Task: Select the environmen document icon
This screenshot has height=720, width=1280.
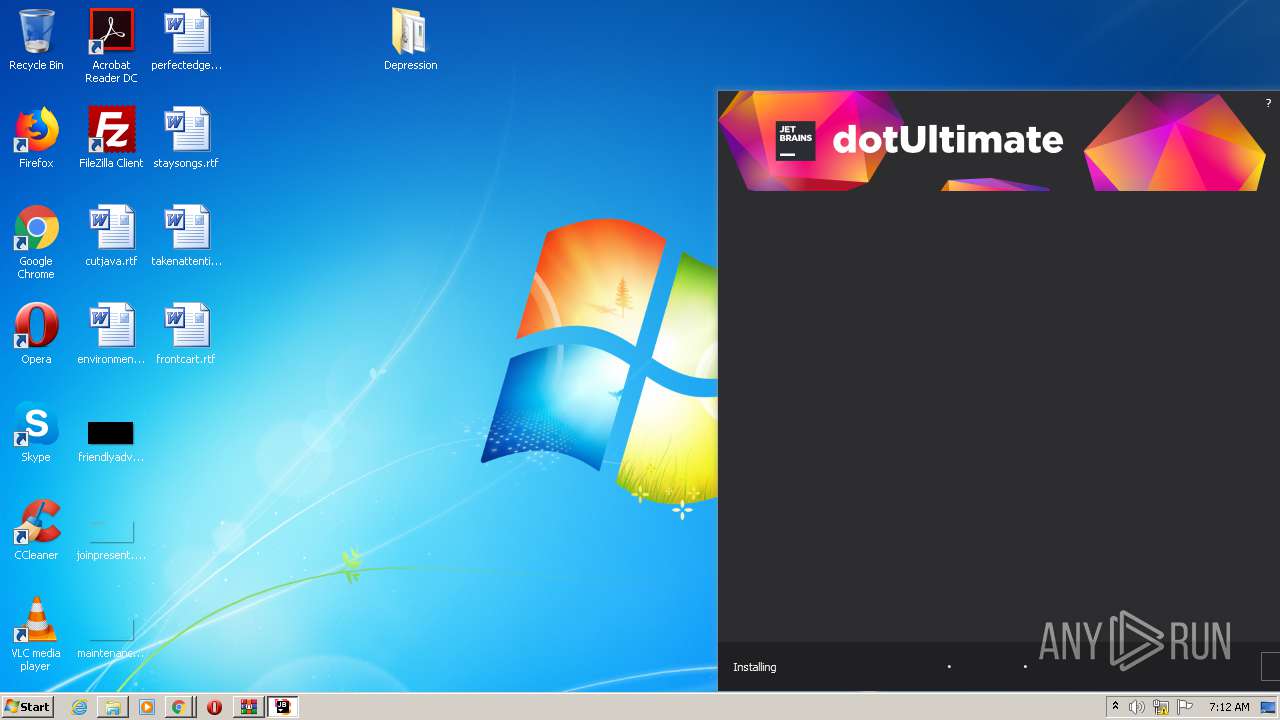Action: click(111, 334)
